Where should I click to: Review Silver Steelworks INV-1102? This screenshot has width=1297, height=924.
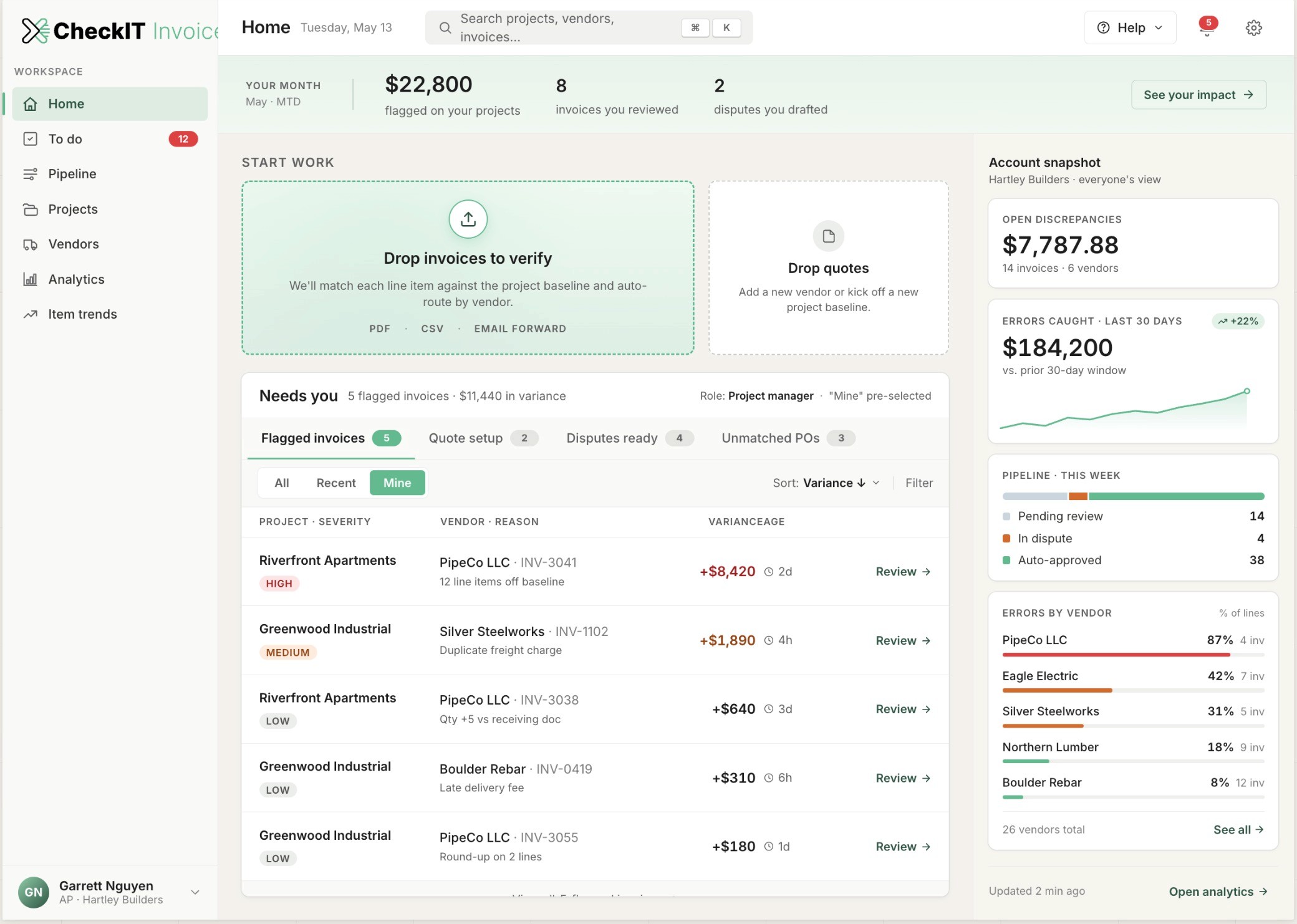903,640
